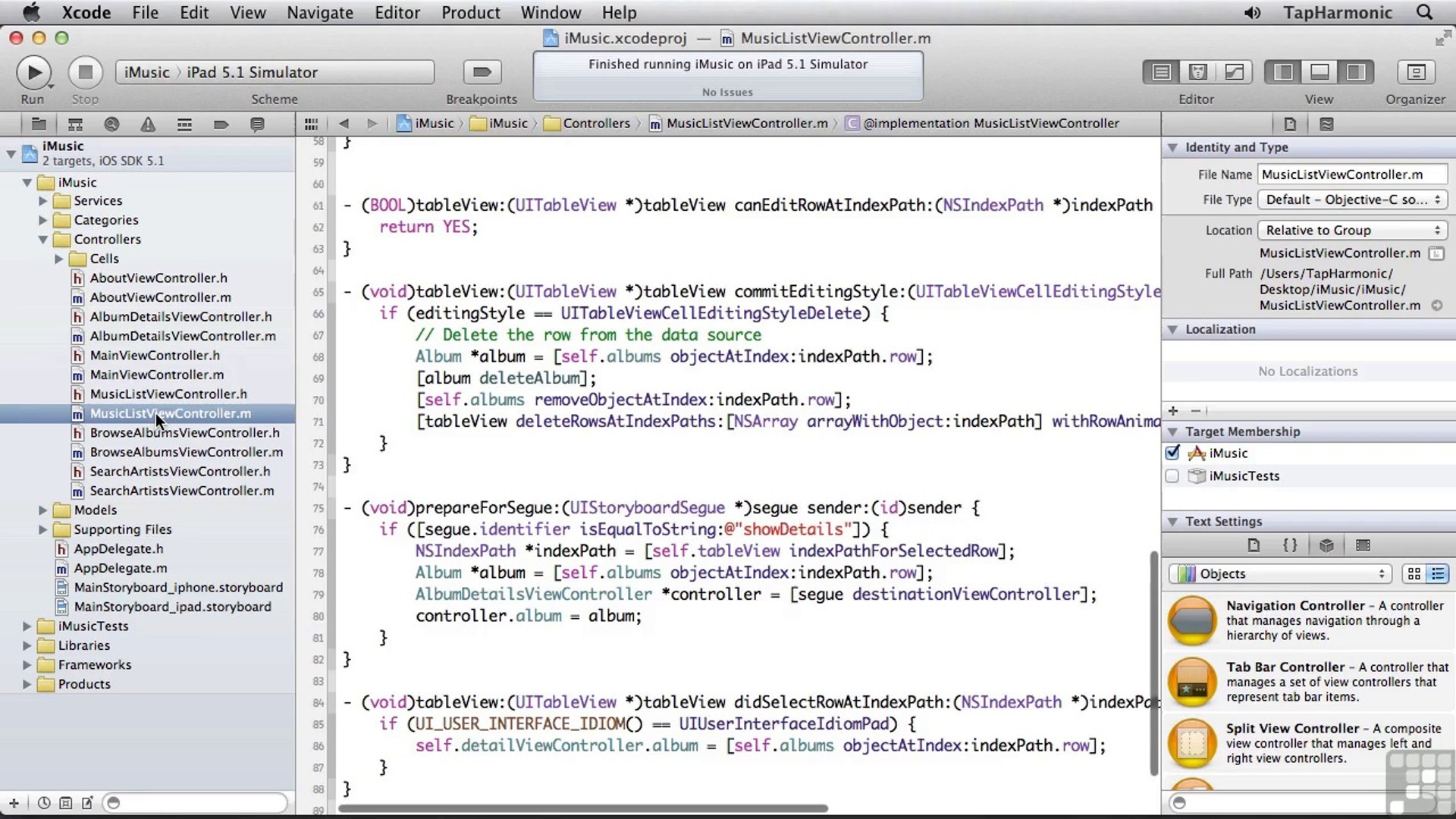Show only unsaved files filter

tap(87, 803)
